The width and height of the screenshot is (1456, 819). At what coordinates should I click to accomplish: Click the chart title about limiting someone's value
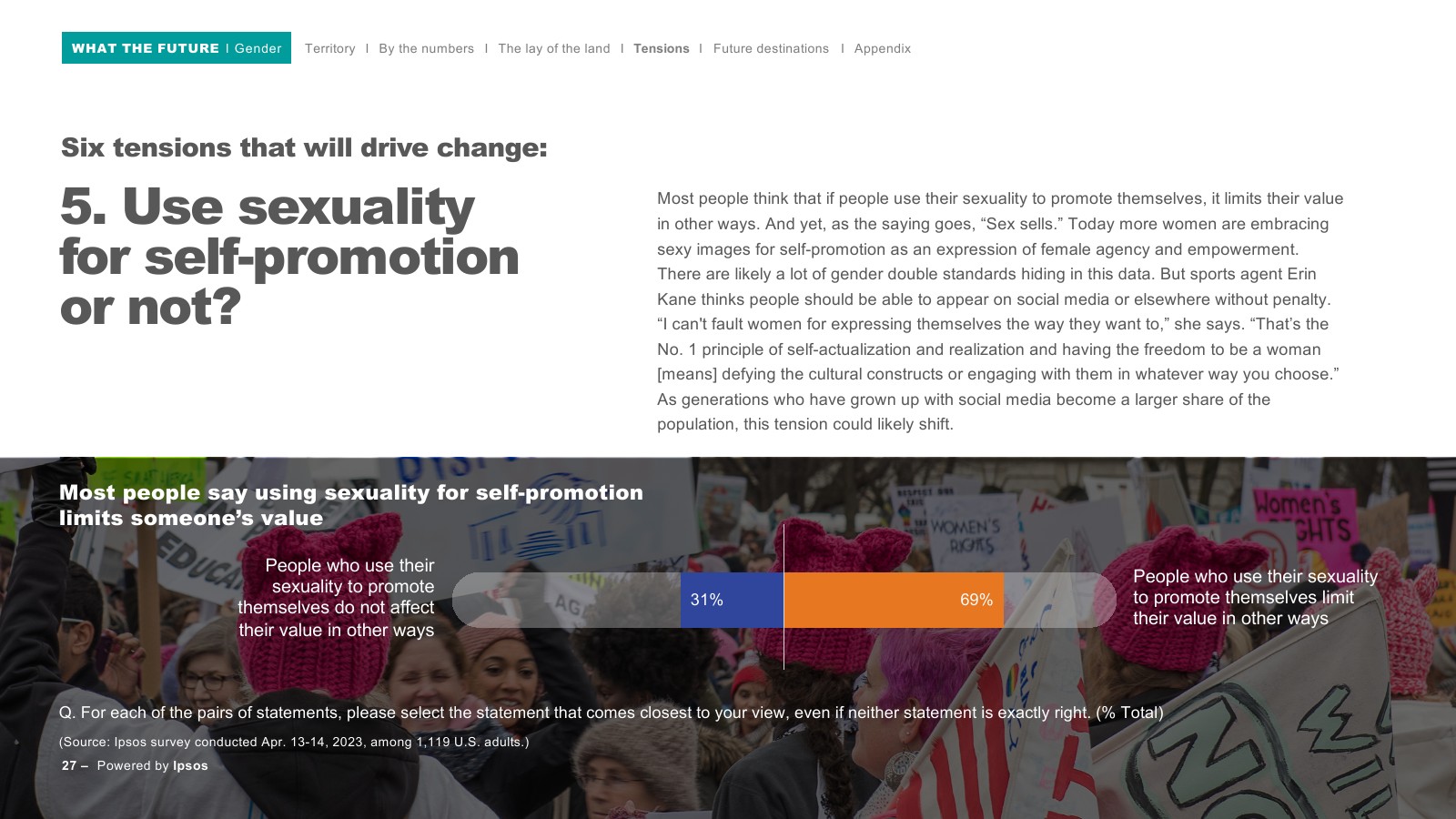(350, 505)
